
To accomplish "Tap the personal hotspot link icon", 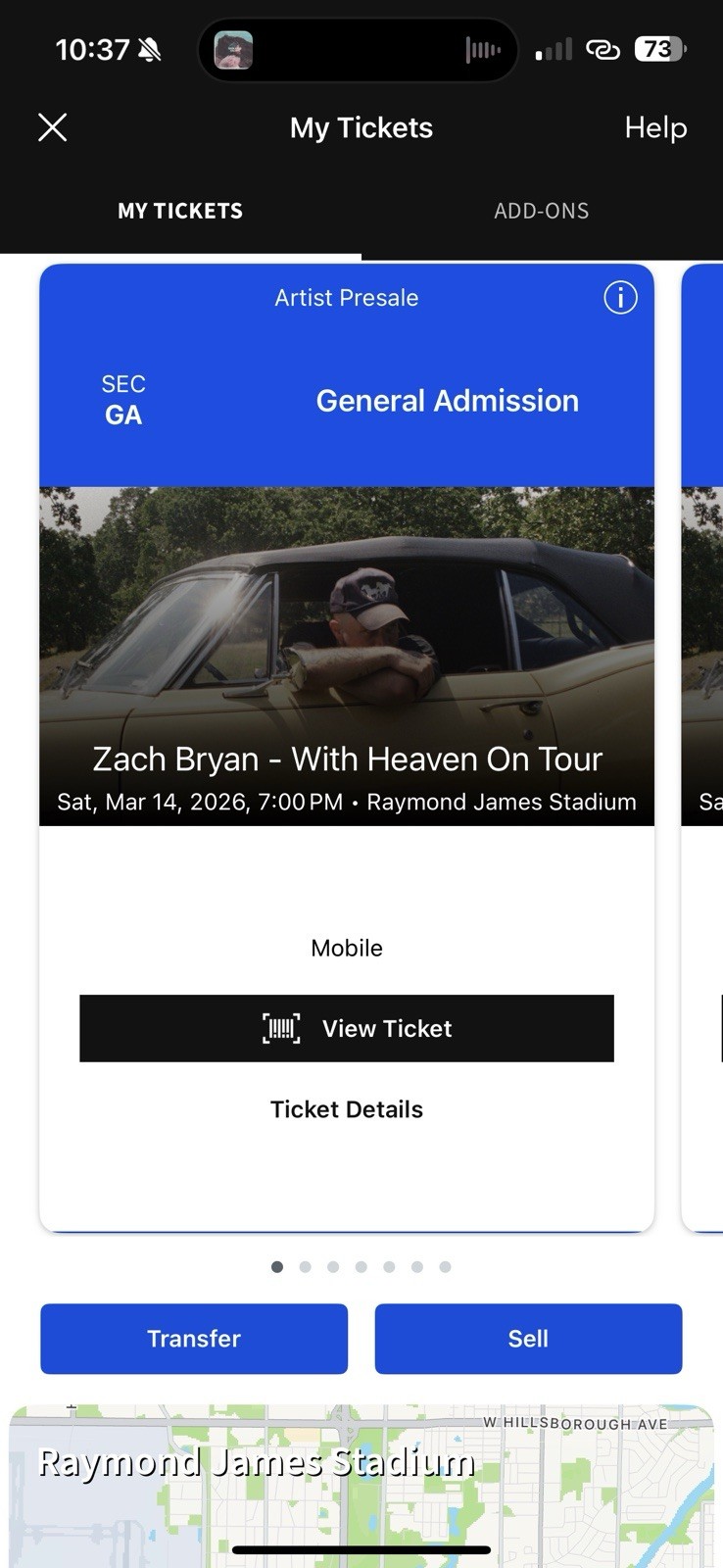I will click(603, 49).
